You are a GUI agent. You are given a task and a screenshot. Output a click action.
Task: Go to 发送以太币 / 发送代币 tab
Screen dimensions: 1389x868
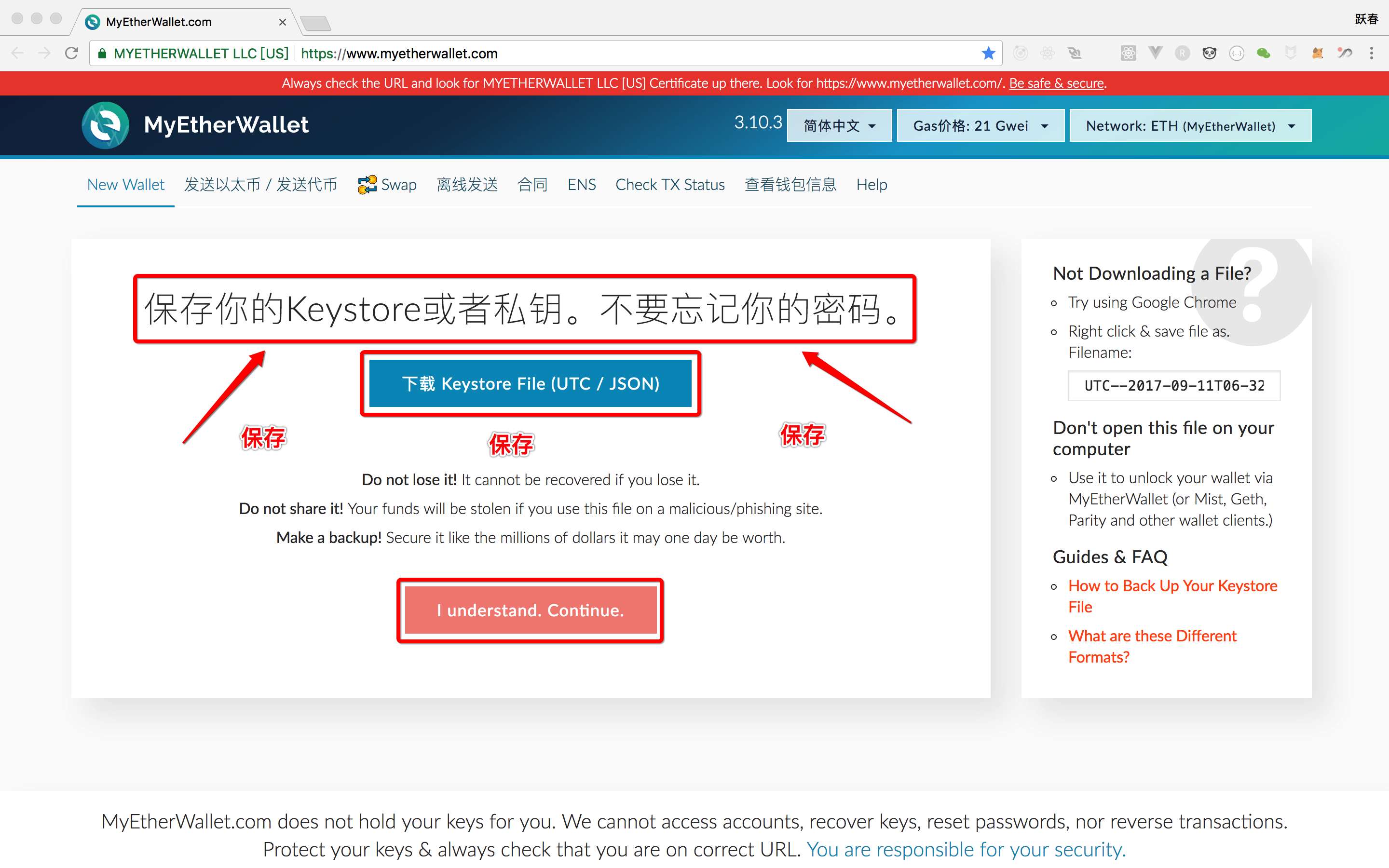(x=260, y=185)
